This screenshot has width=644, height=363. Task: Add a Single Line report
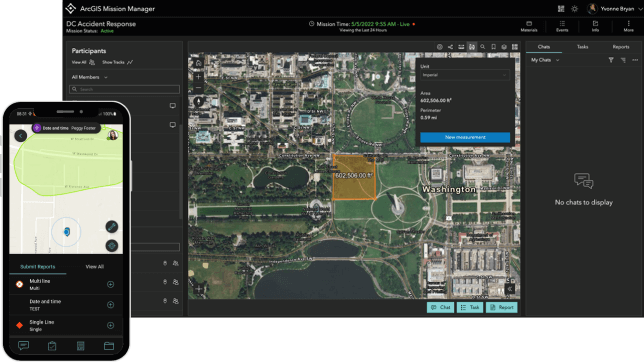pos(110,325)
